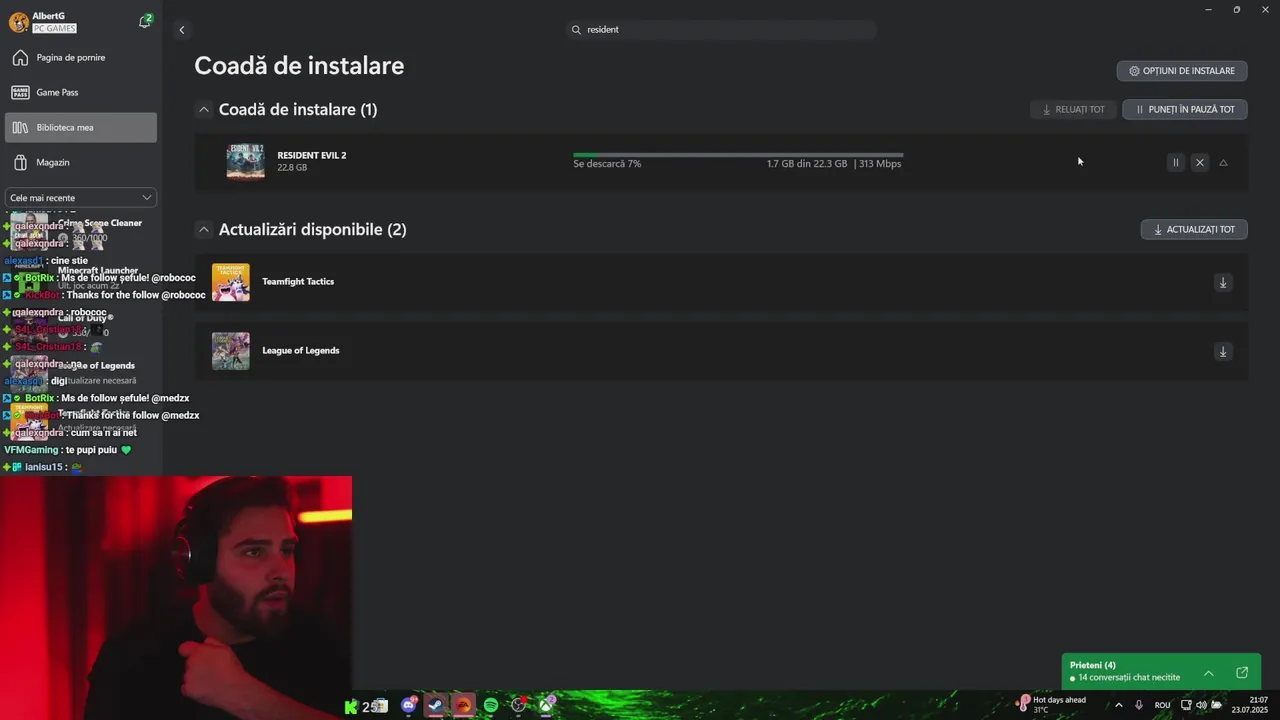This screenshot has height=720, width=1280.
Task: Open Discord from the taskbar
Action: point(408,706)
